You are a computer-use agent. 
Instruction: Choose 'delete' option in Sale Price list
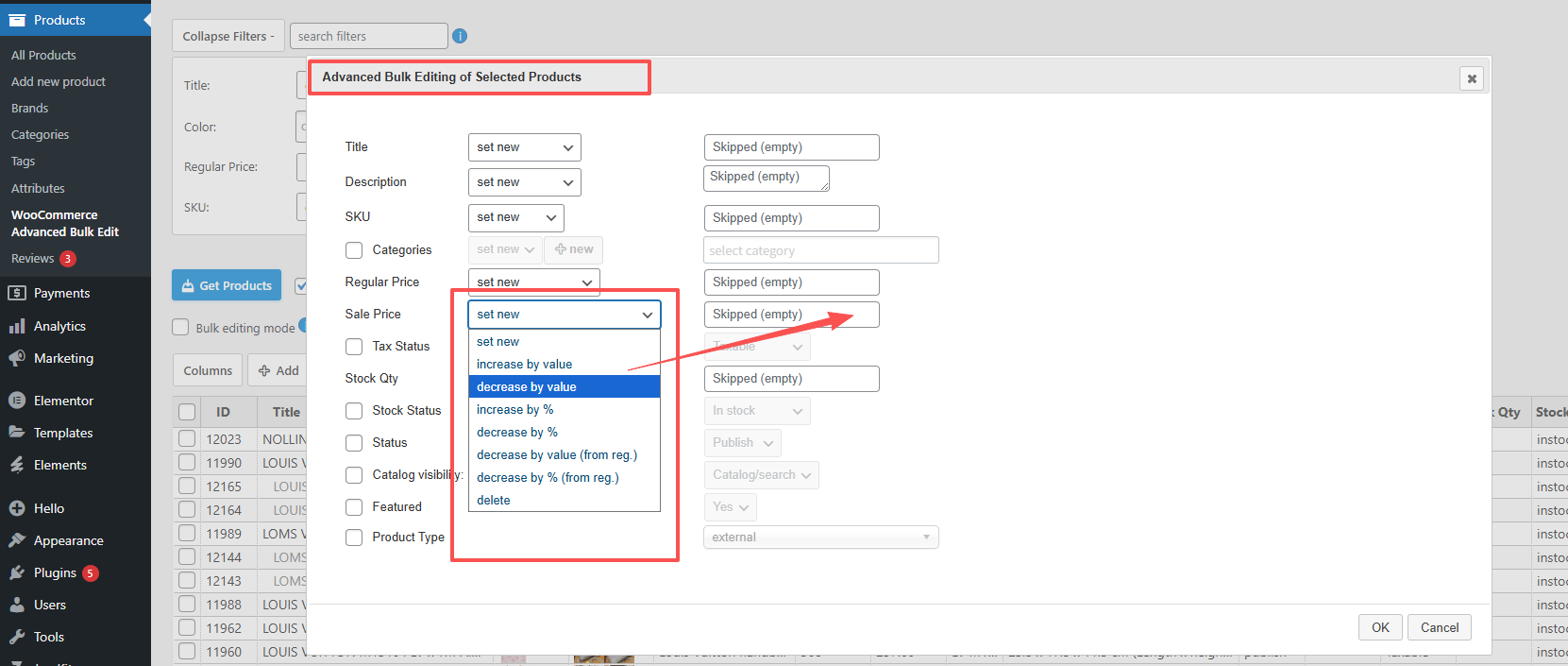pyautogui.click(x=494, y=501)
